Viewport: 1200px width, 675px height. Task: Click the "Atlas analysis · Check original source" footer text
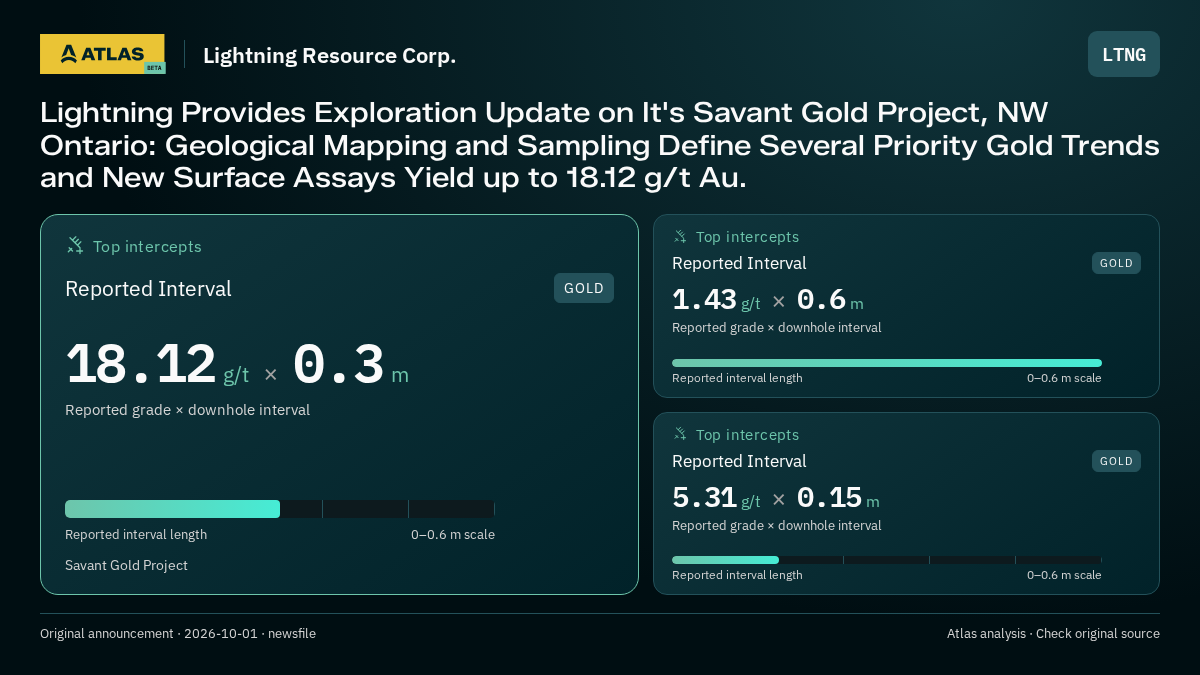(1053, 633)
